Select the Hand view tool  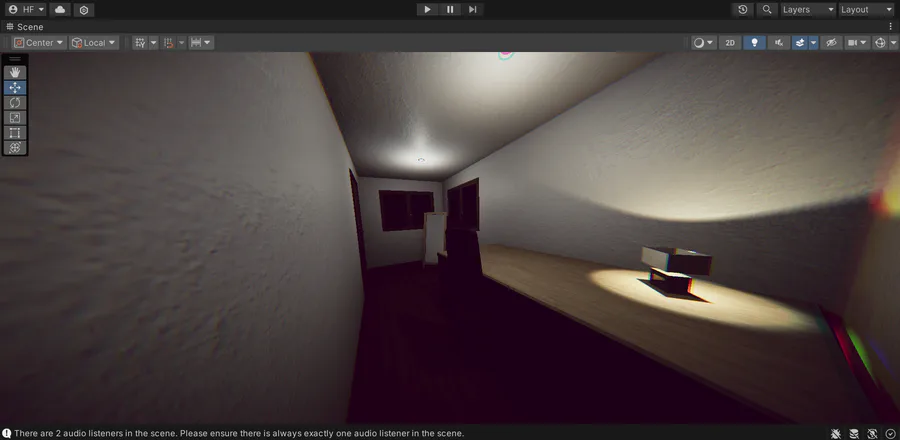(15, 72)
